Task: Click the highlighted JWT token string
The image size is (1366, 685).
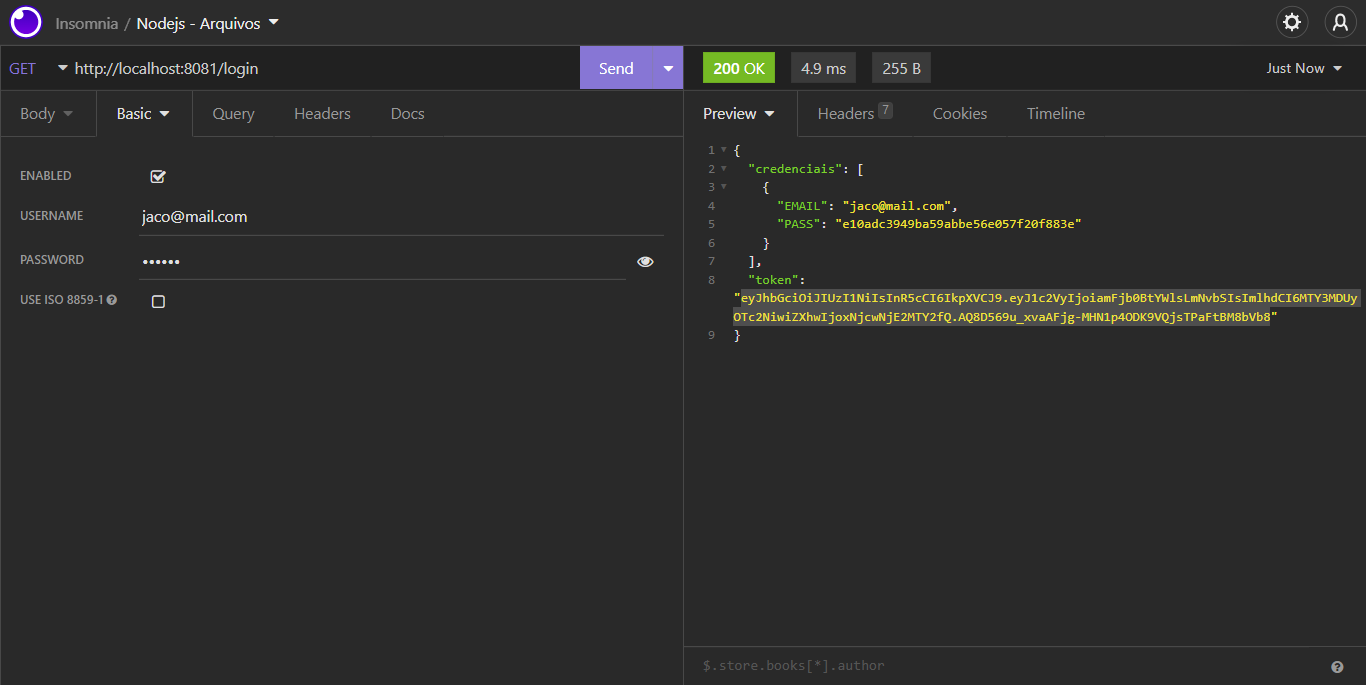Action: pos(1046,308)
